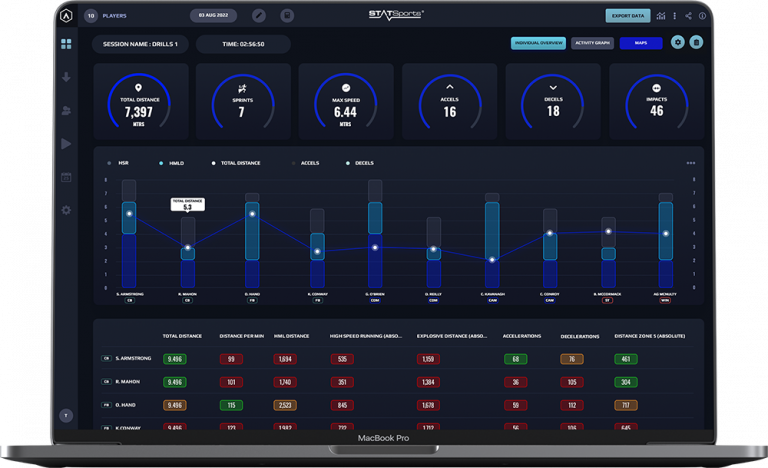Open the chart's three-dot options menu

[690, 163]
